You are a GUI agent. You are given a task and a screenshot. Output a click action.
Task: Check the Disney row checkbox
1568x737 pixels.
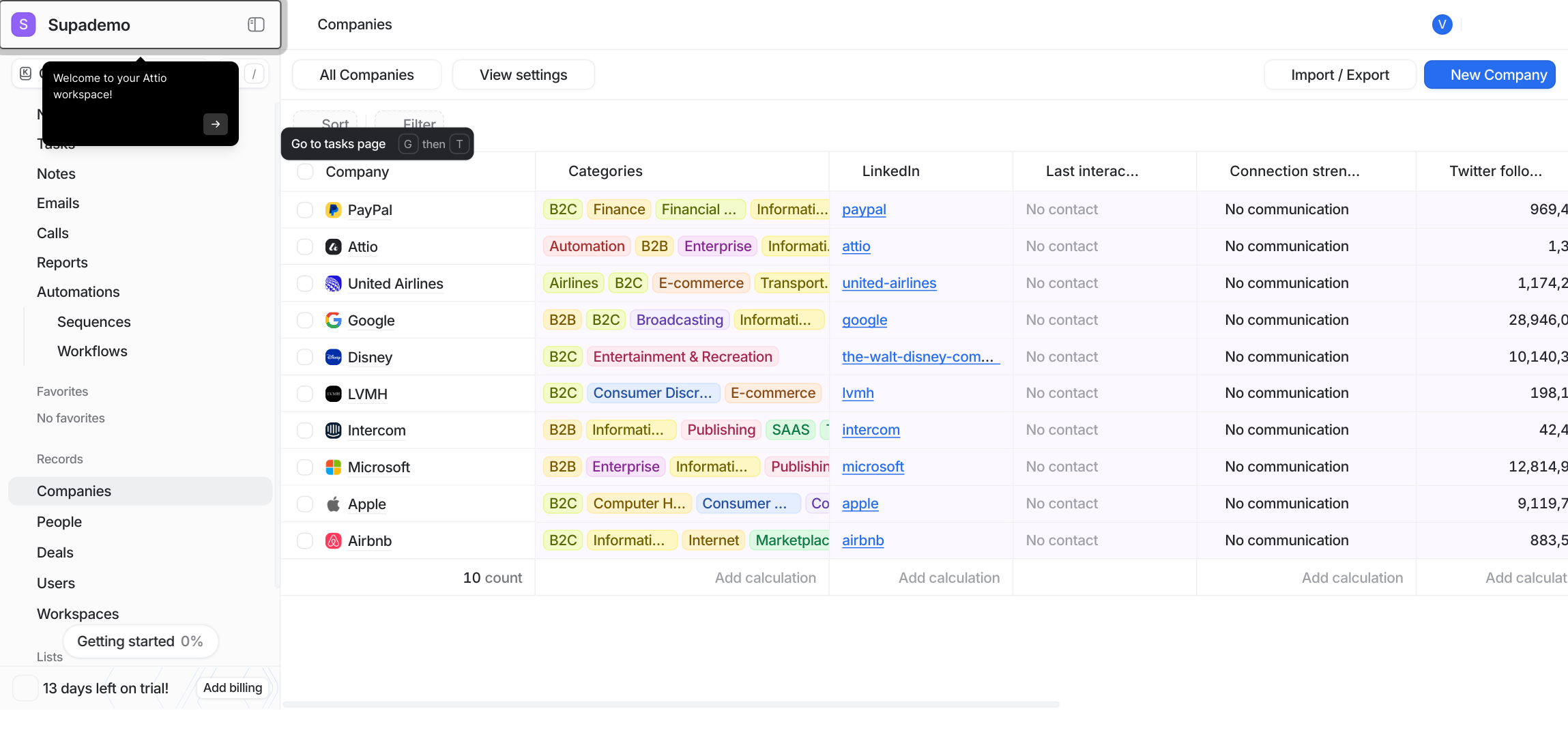[305, 357]
